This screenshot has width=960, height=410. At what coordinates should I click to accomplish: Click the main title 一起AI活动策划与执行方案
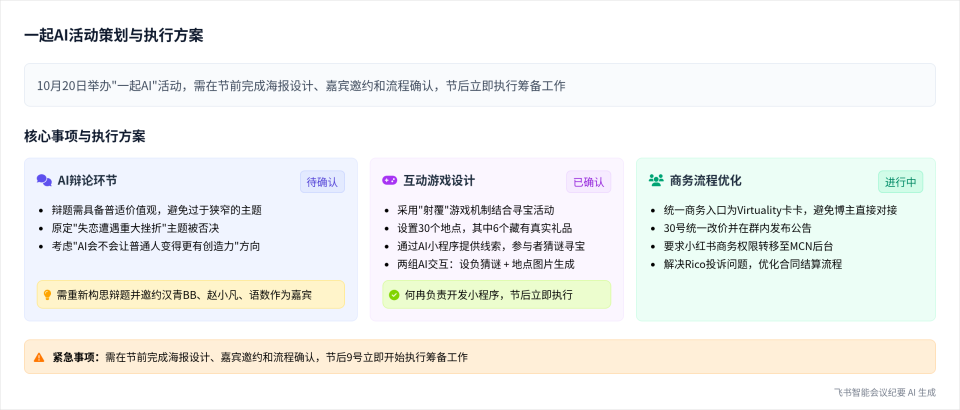pyautogui.click(x=114, y=35)
